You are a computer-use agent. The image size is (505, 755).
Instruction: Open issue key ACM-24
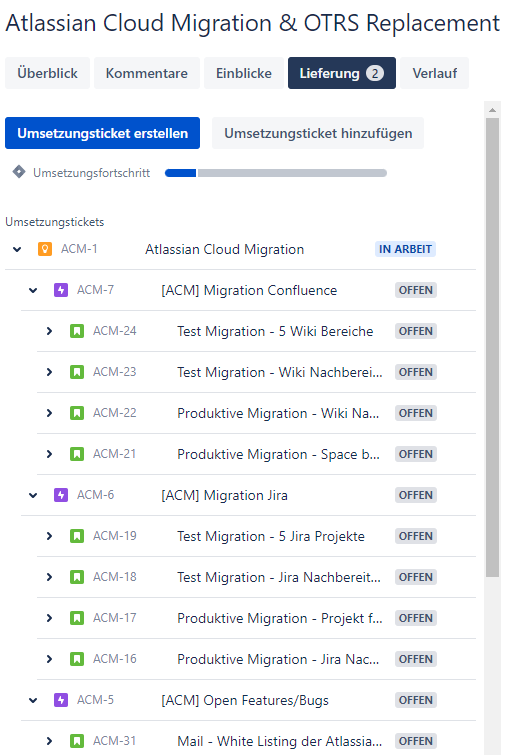pyautogui.click(x=115, y=331)
